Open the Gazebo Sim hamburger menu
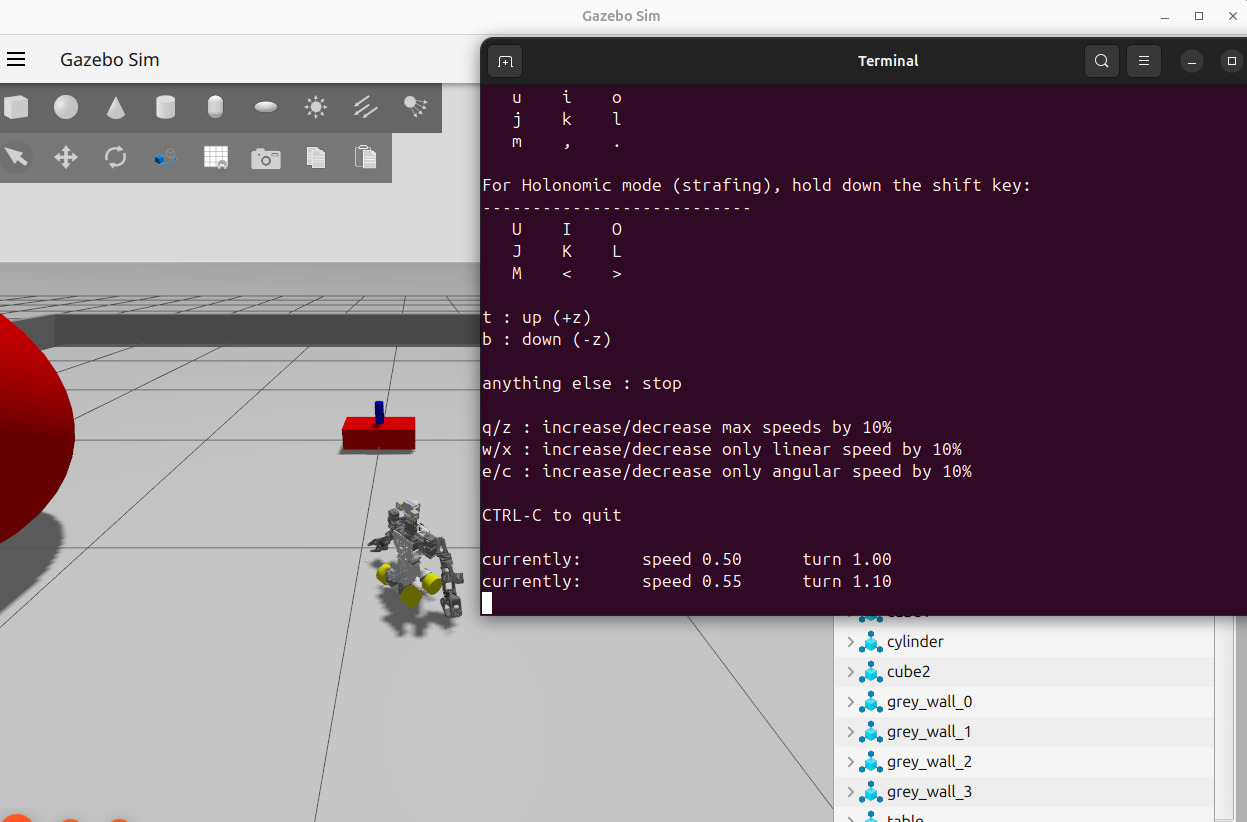 point(16,60)
